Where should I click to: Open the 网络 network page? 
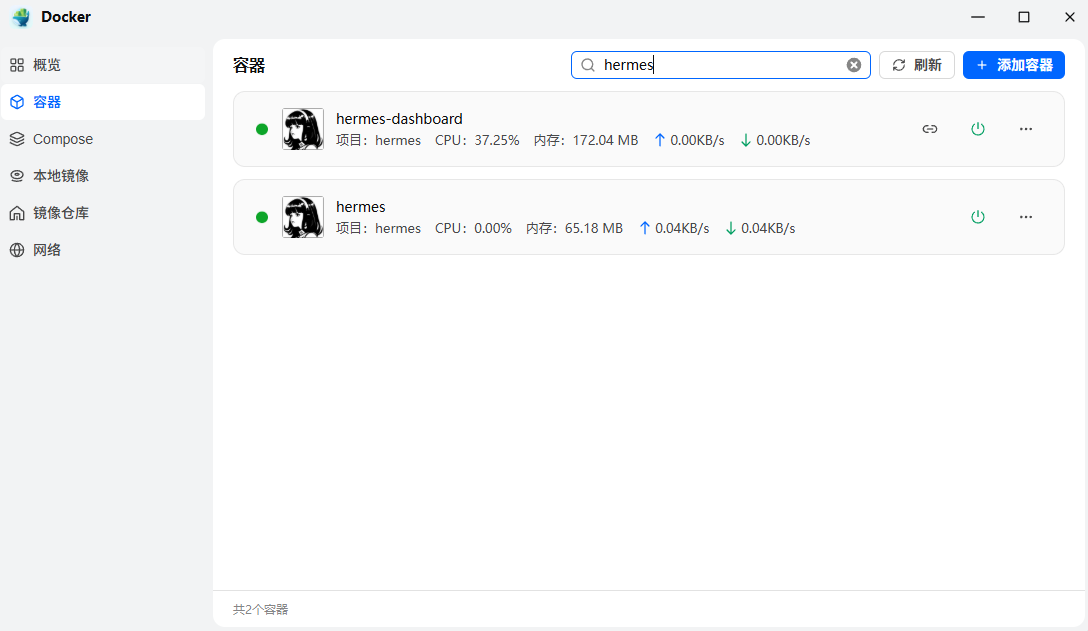tap(103, 250)
